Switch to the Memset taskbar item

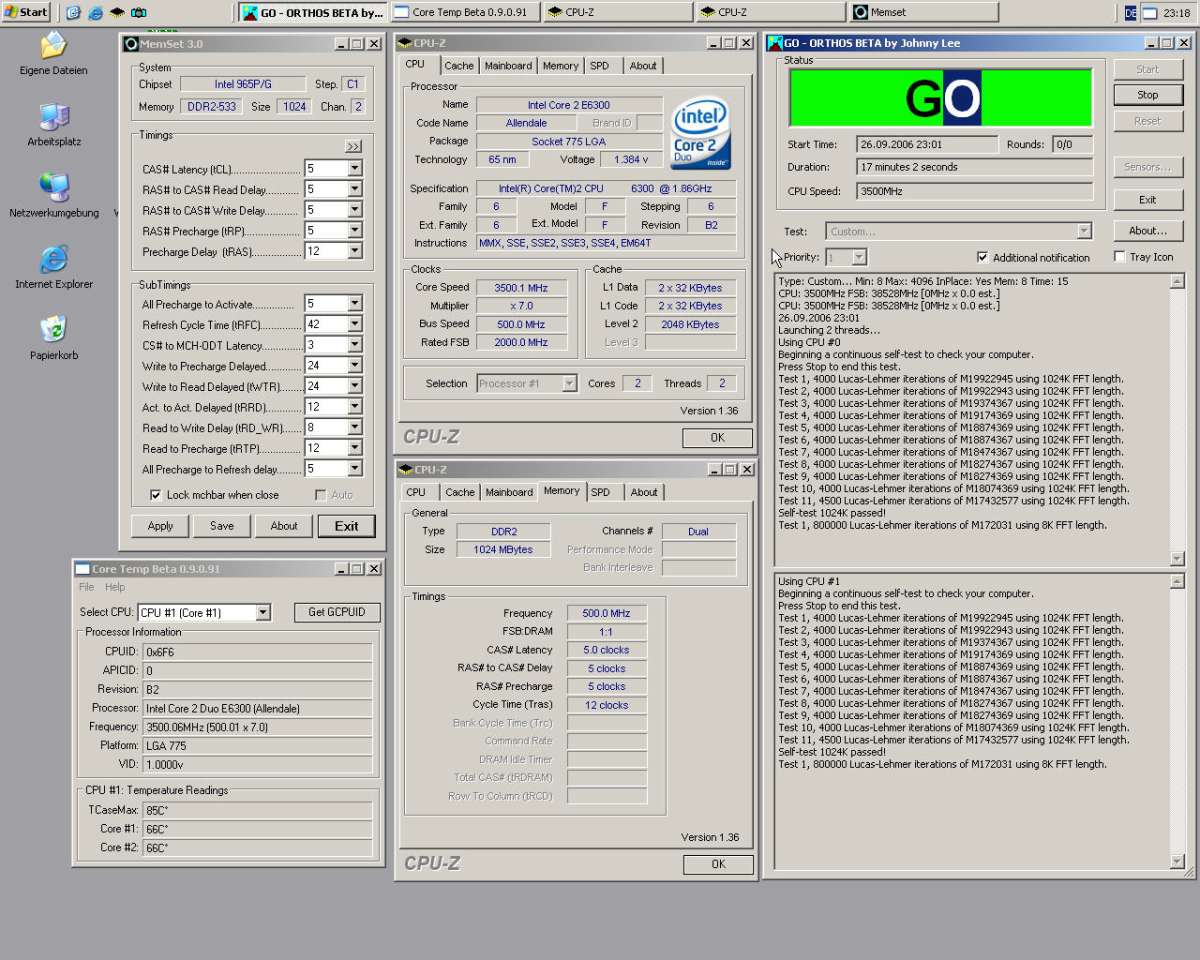[x=923, y=12]
